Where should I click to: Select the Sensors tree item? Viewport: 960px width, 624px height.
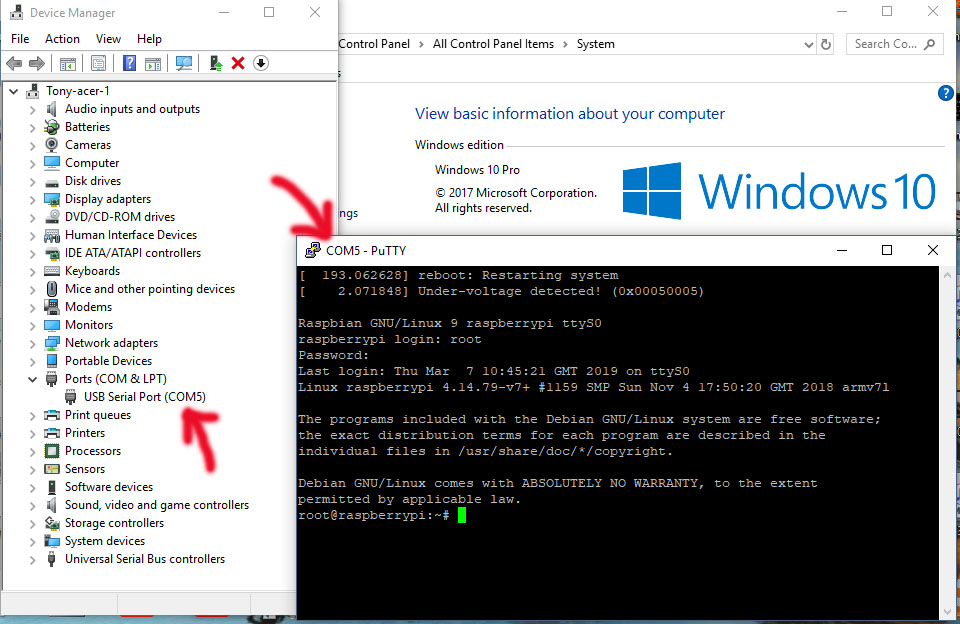pyautogui.click(x=85, y=468)
